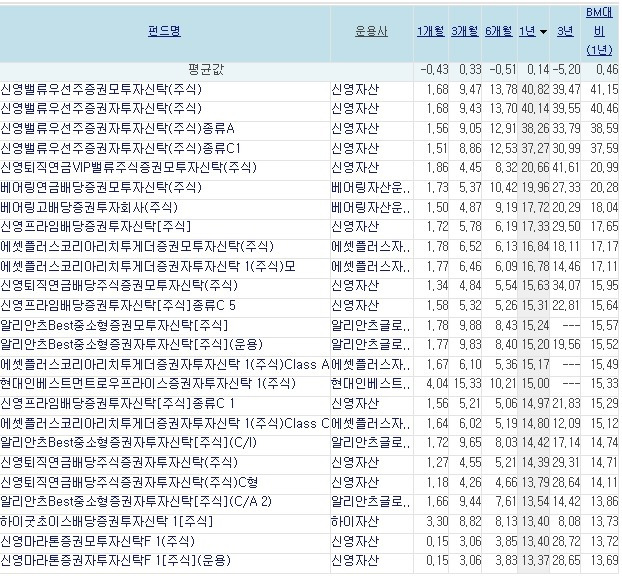Viewport: 622px width, 576px height.
Task: Sort by 3년 return column
Action: click(x=565, y=31)
